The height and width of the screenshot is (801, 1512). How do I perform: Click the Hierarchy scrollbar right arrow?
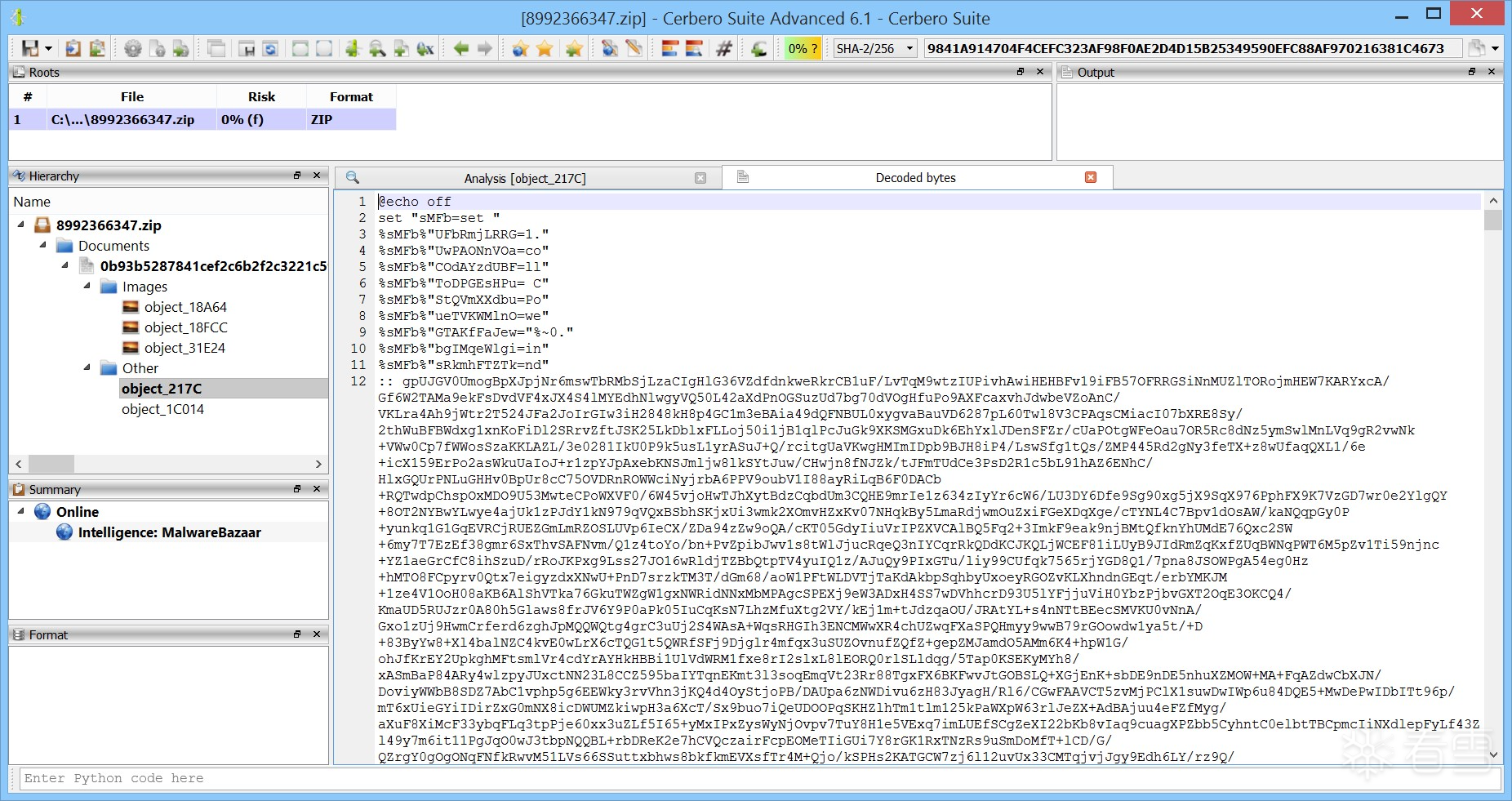[318, 464]
